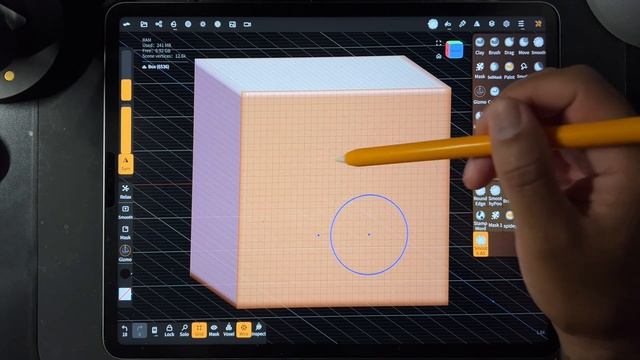
Task: Tap the icon between Redo and Lock
Action: [154, 330]
